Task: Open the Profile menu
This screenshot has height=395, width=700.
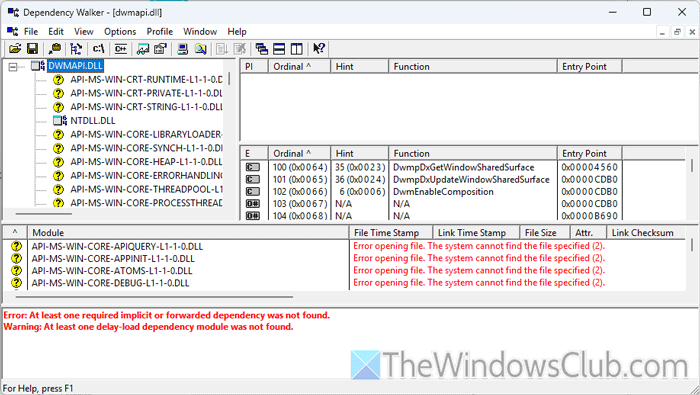Action: (160, 32)
